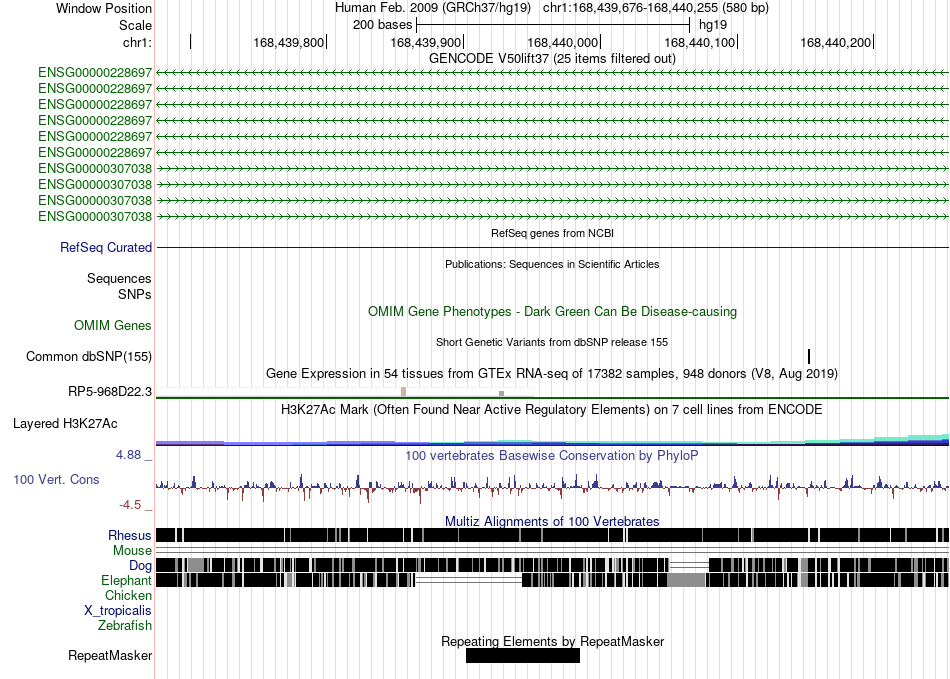Click the "Chicken" species label

click(128, 595)
